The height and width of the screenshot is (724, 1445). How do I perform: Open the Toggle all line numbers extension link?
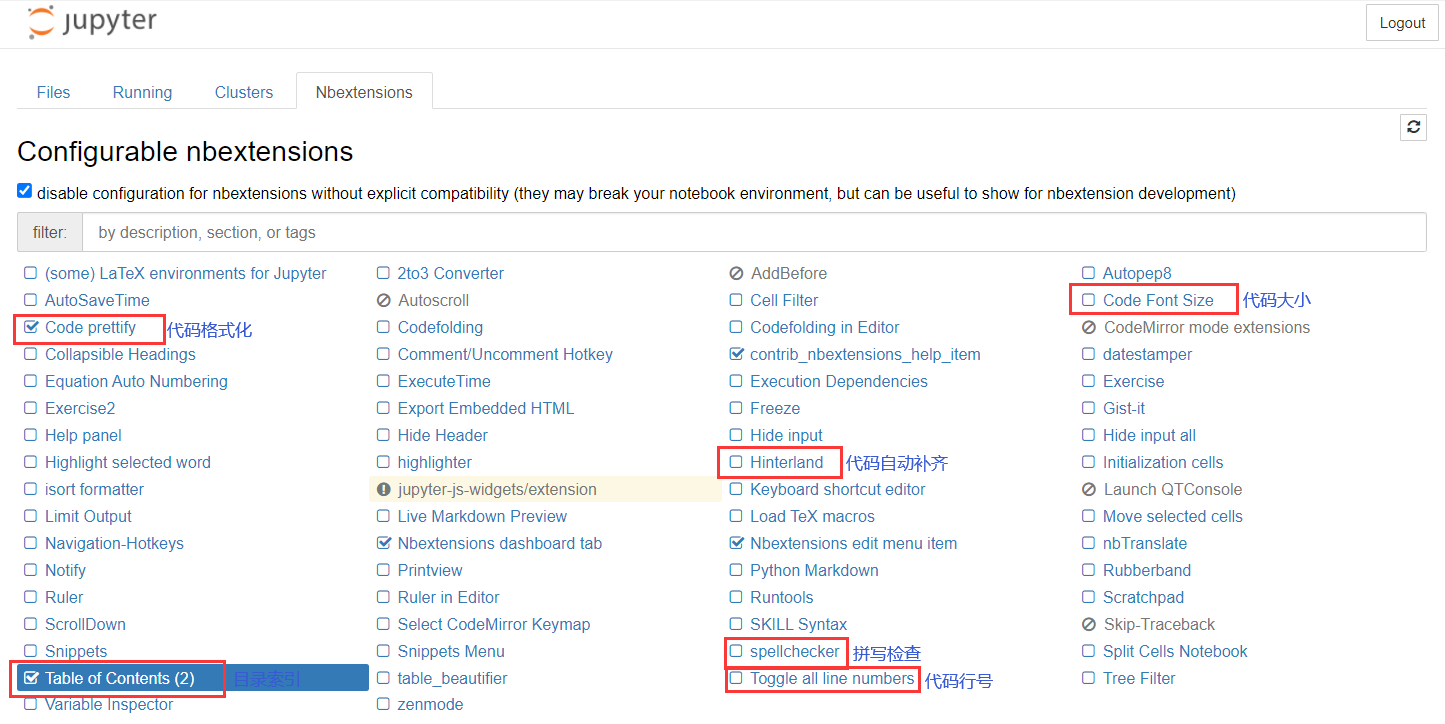click(832, 678)
